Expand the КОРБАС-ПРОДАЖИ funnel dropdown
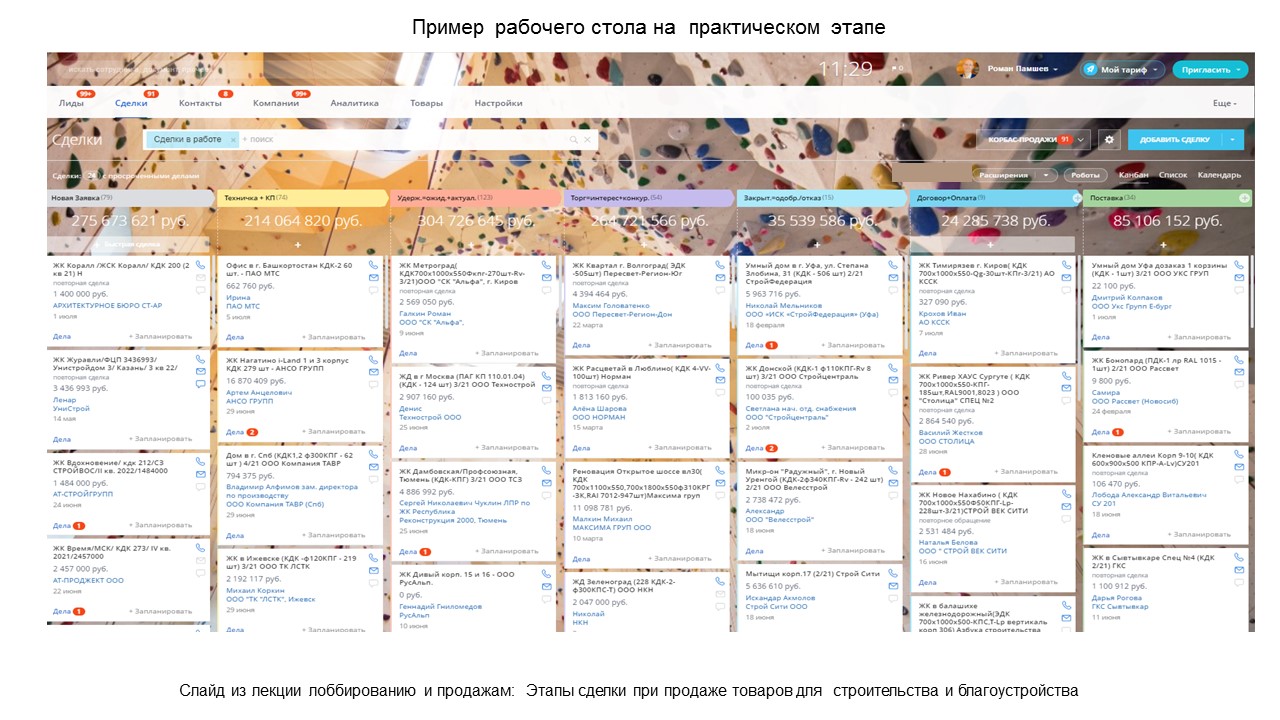 [x=1082, y=140]
